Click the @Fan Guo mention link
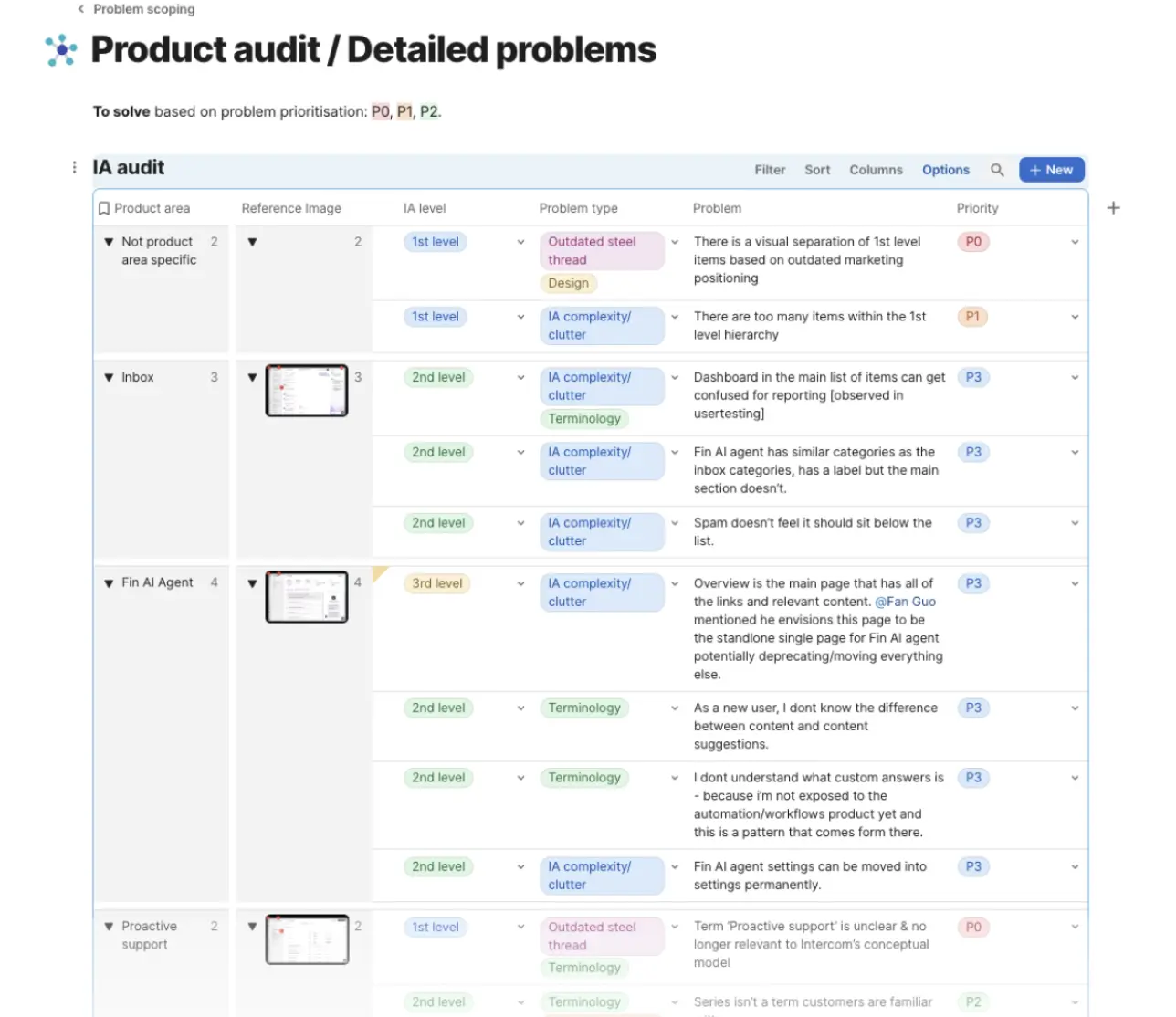Screen dimensions: 1176x1017 tap(905, 602)
